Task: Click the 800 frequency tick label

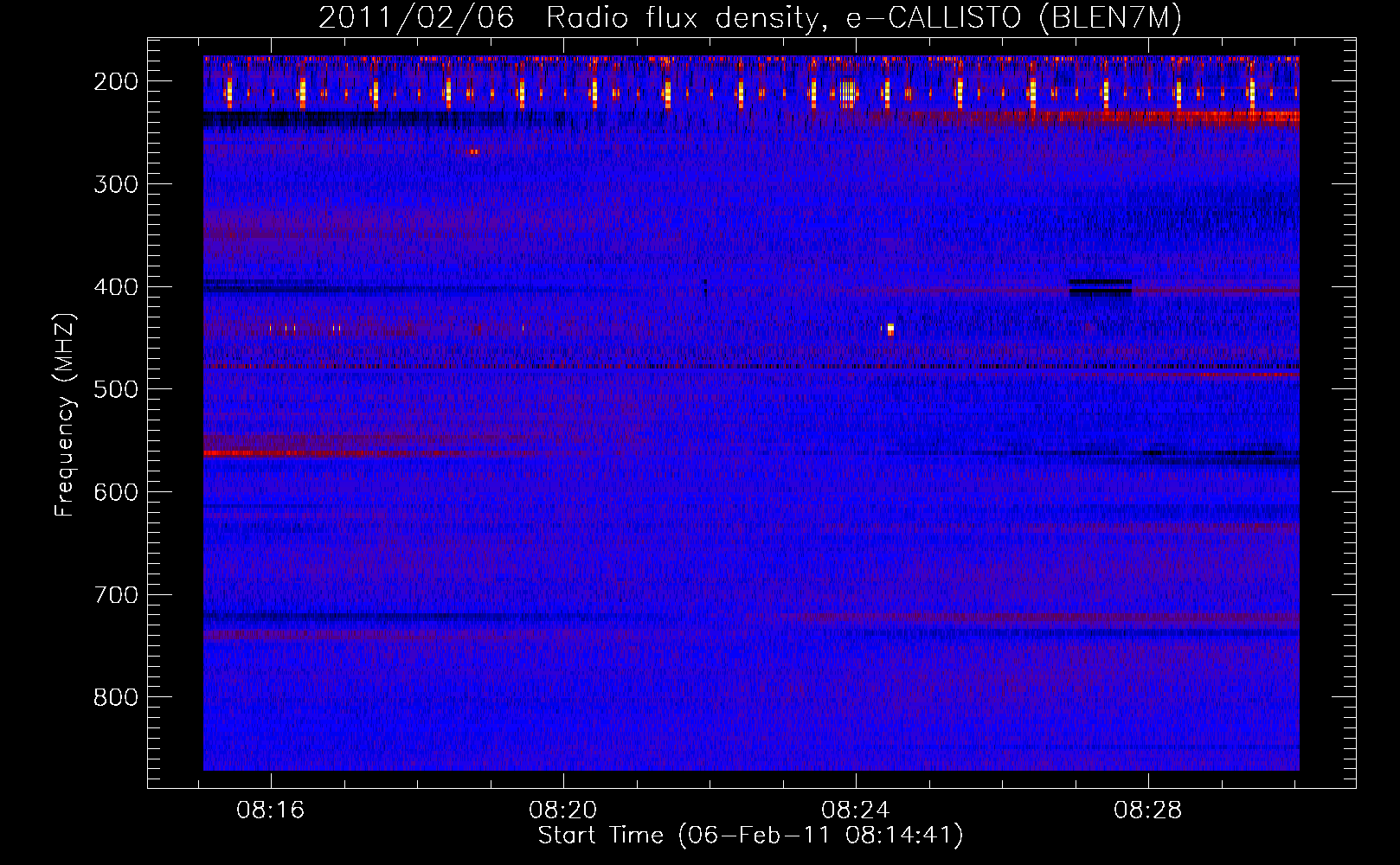Action: coord(115,697)
